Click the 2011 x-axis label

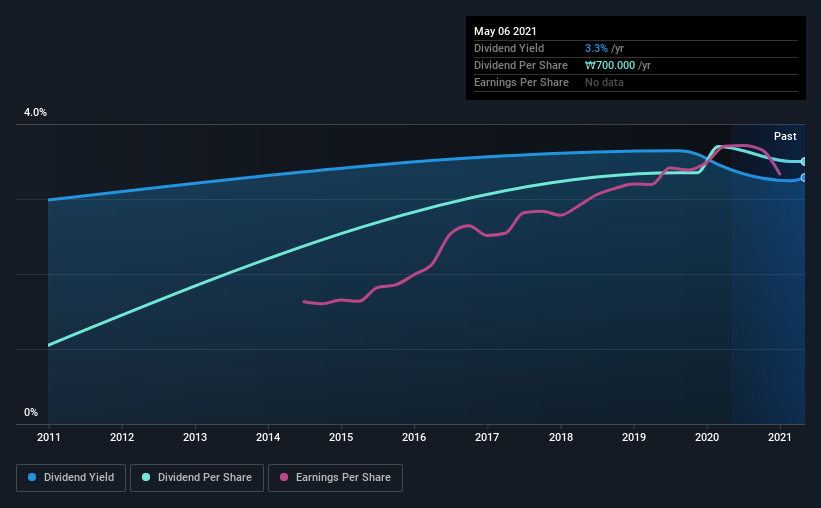[49, 437]
